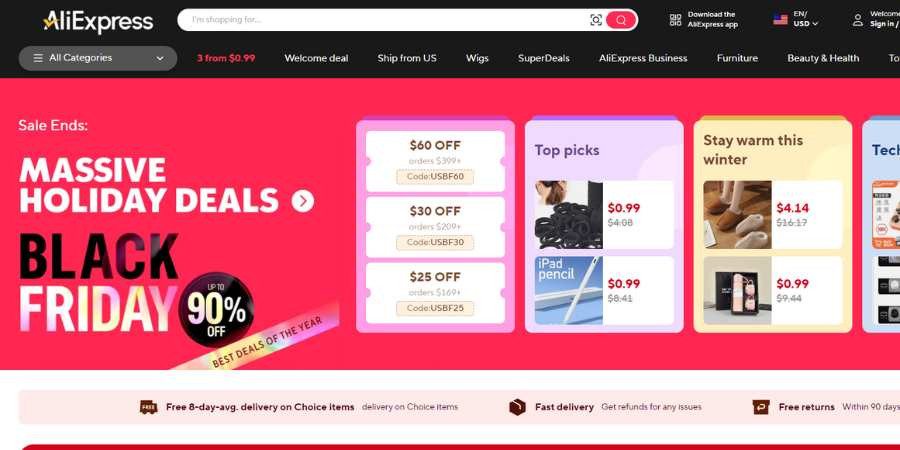Open the iPad pencil product thumbnail
The image size is (900, 450).
pos(569,290)
